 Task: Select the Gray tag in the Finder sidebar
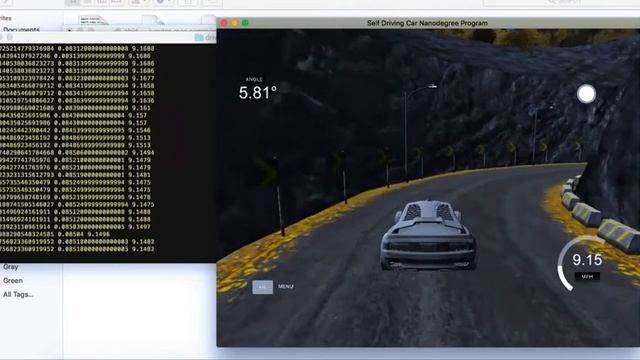(x=11, y=267)
